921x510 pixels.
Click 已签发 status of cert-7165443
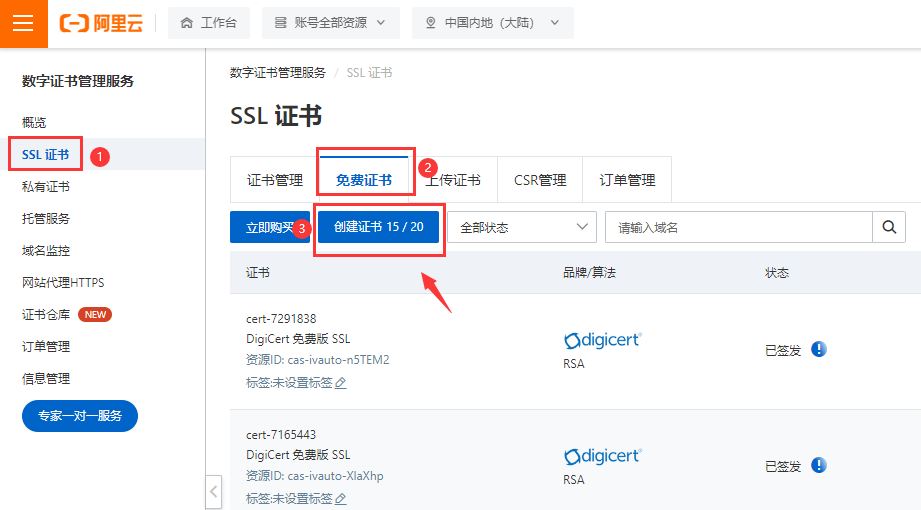tap(783, 467)
